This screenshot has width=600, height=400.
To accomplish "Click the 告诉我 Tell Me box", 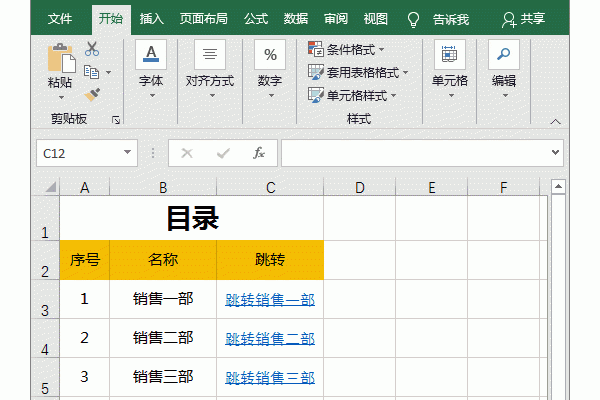I will 451,19.
